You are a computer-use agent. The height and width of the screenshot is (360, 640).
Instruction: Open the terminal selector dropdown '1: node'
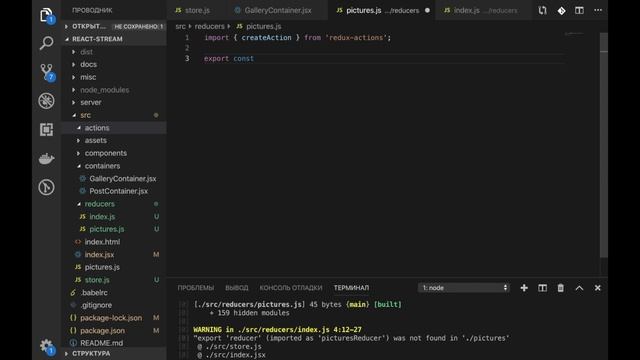pos(464,288)
